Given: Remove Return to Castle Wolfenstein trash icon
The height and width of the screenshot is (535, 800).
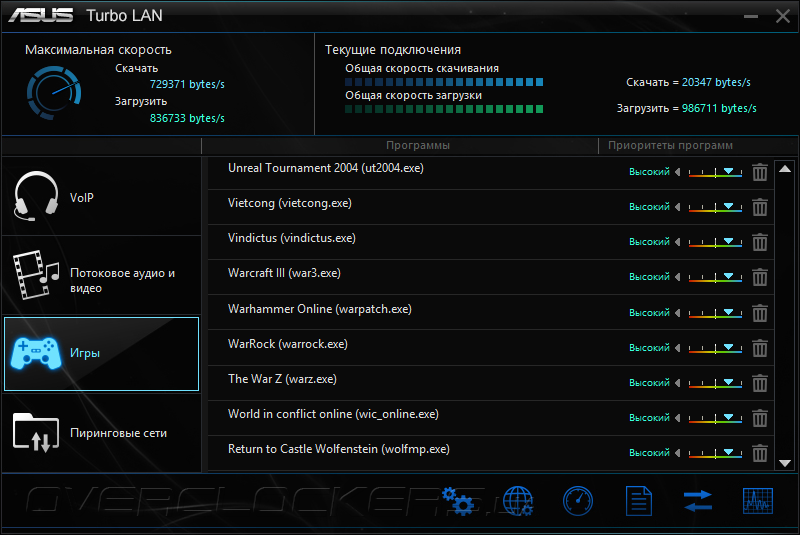Looking at the screenshot, I should click(x=760, y=453).
